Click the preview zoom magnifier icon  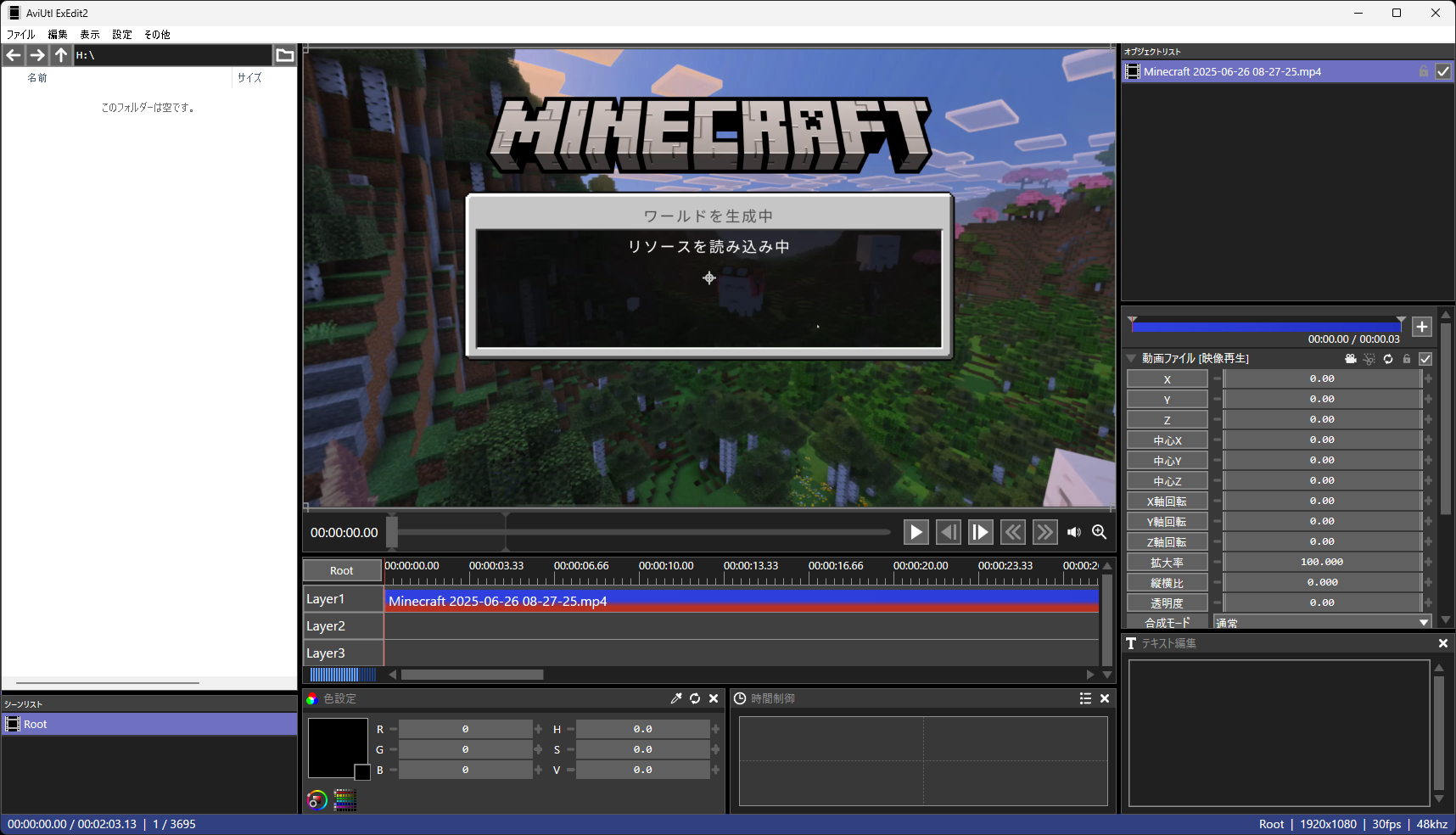point(1100,532)
